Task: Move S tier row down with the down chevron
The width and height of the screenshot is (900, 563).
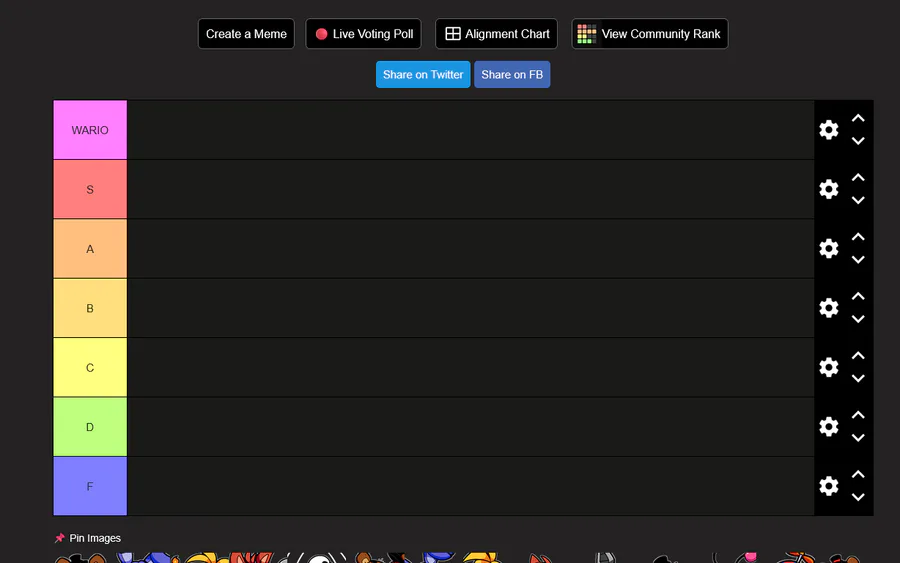Action: (x=858, y=200)
